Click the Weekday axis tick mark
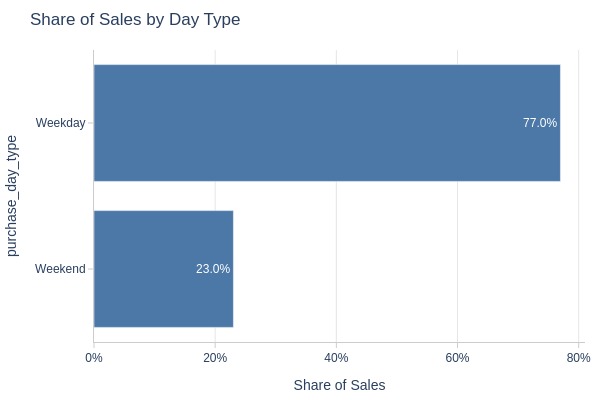 click(90, 123)
